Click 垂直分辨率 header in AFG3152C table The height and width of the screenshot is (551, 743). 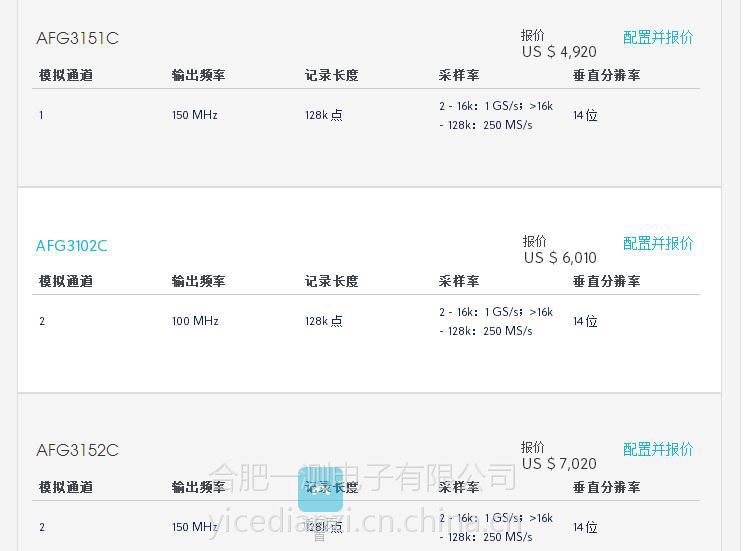point(607,488)
